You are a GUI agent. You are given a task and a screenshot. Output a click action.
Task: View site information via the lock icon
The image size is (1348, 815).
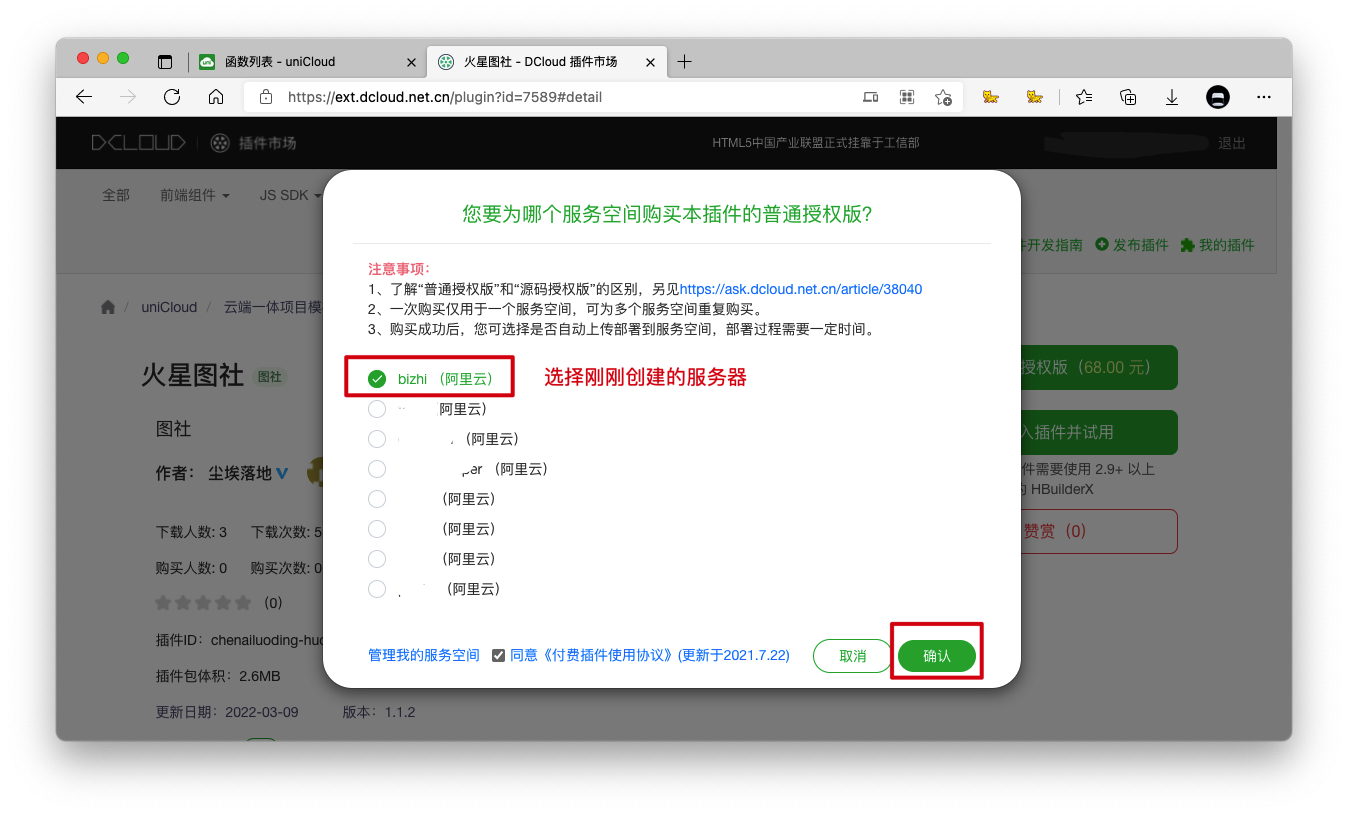[x=266, y=97]
